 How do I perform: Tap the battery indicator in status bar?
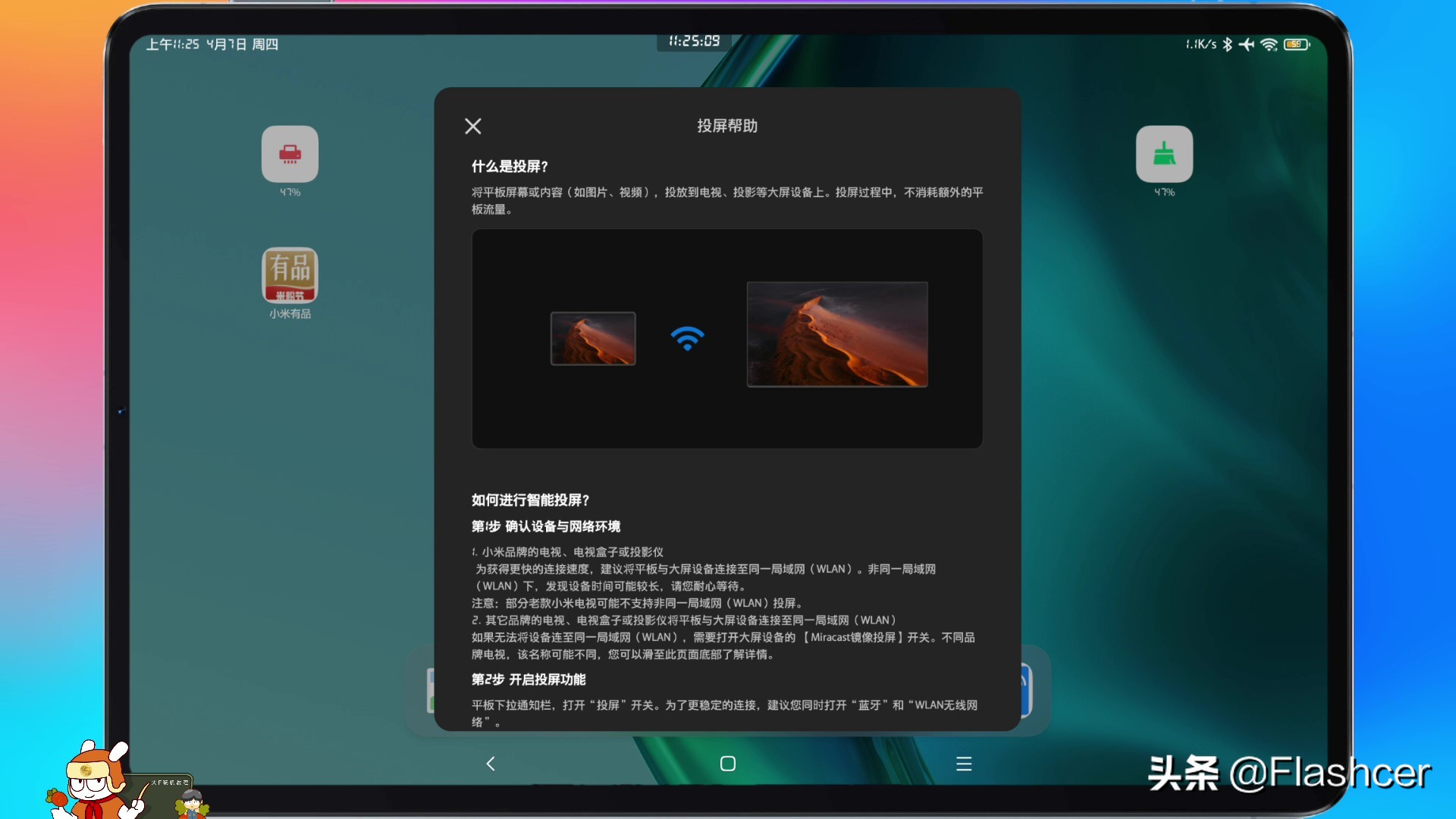pos(1297,45)
